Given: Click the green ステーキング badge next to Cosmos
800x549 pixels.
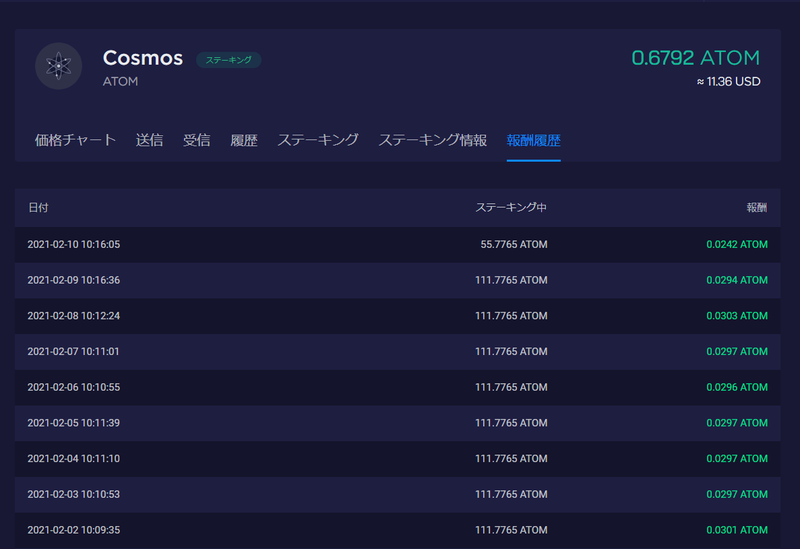Looking at the screenshot, I should 229,60.
